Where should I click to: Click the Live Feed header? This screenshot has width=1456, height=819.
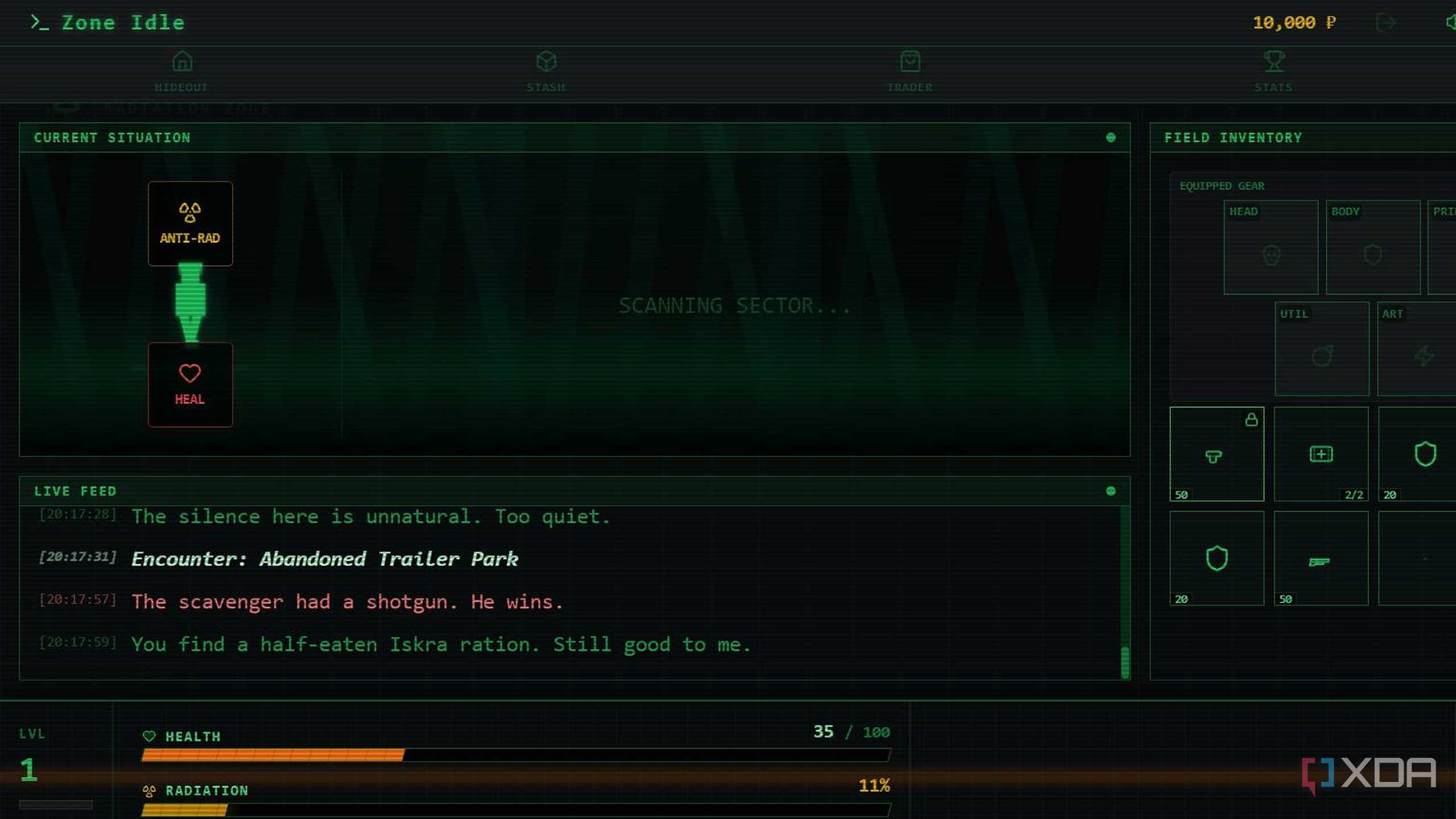pos(574,491)
